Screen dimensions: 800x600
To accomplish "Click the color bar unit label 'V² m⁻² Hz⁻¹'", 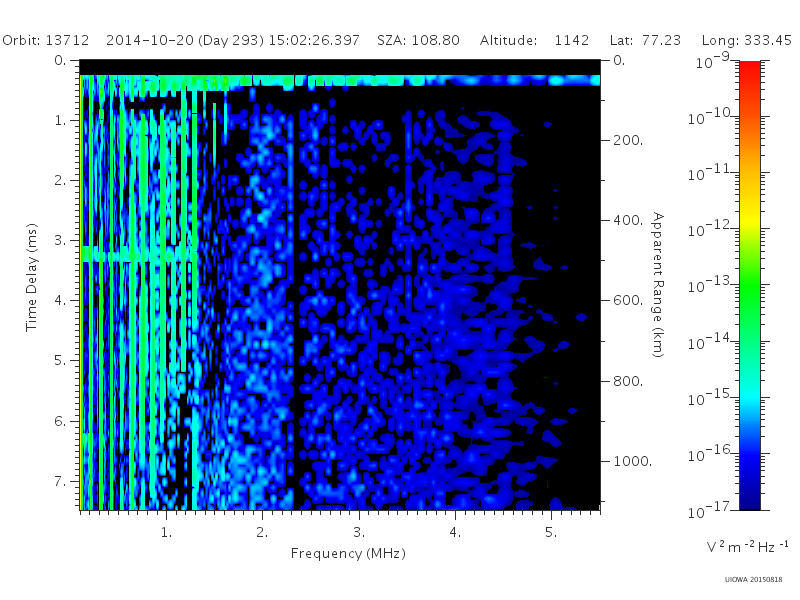I will (747, 547).
